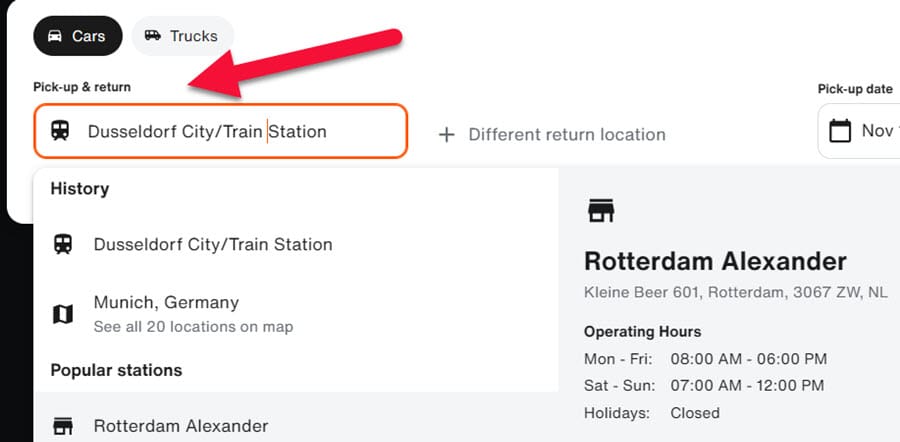The image size is (900, 442).
Task: Click store icon beside Rotterdam Alexander list item
Action: click(x=63, y=426)
